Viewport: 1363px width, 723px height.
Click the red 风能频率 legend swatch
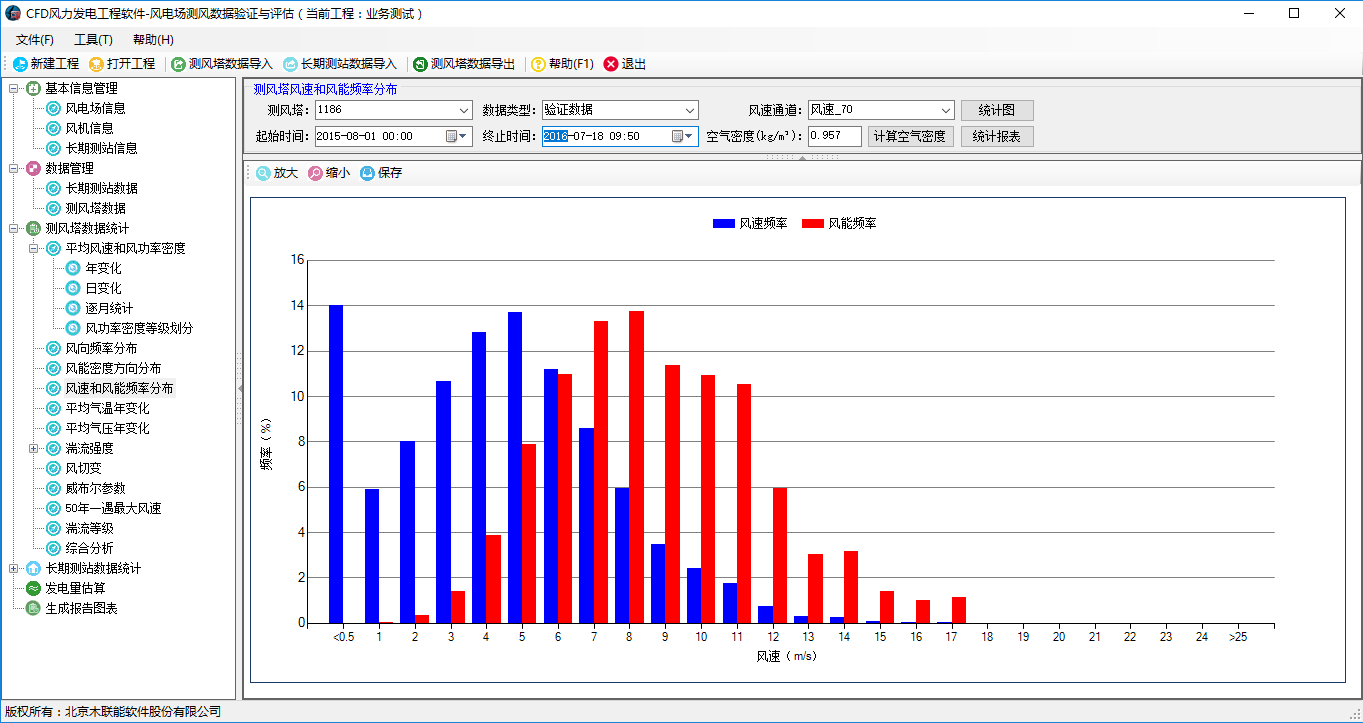[x=812, y=224]
